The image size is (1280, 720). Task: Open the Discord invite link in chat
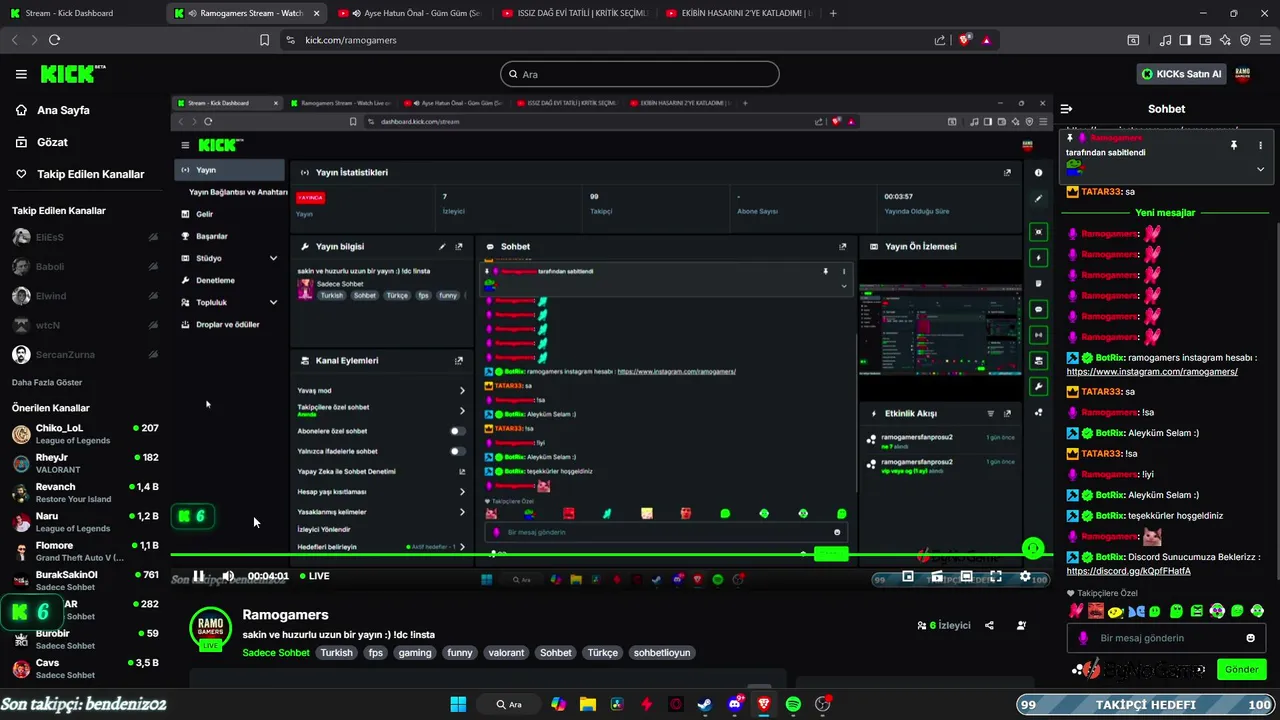(x=1129, y=571)
